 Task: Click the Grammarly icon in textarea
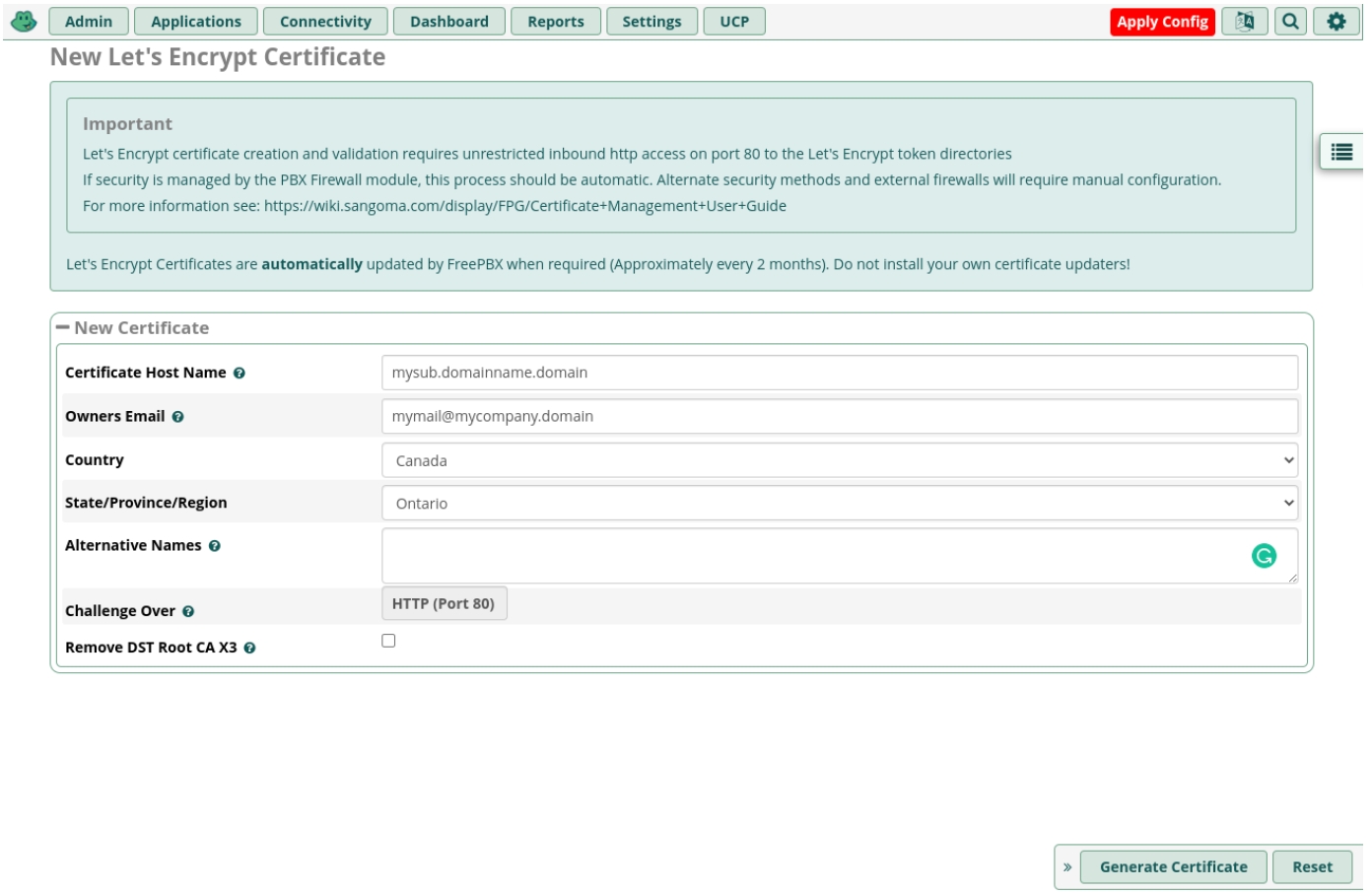1264,556
